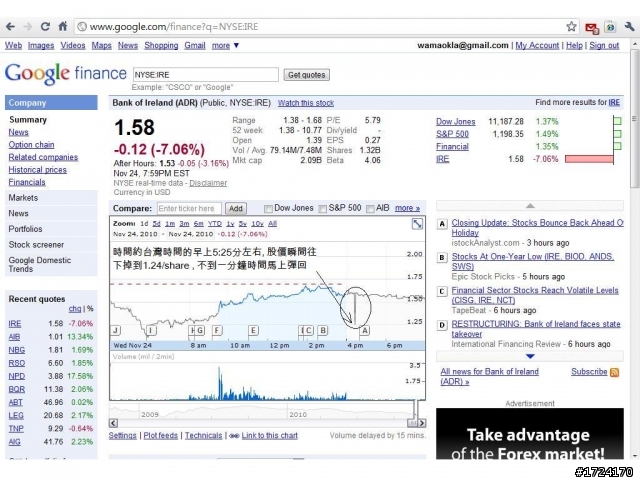Set chart zoom to 1m
The image size is (640, 480).
click(170, 224)
